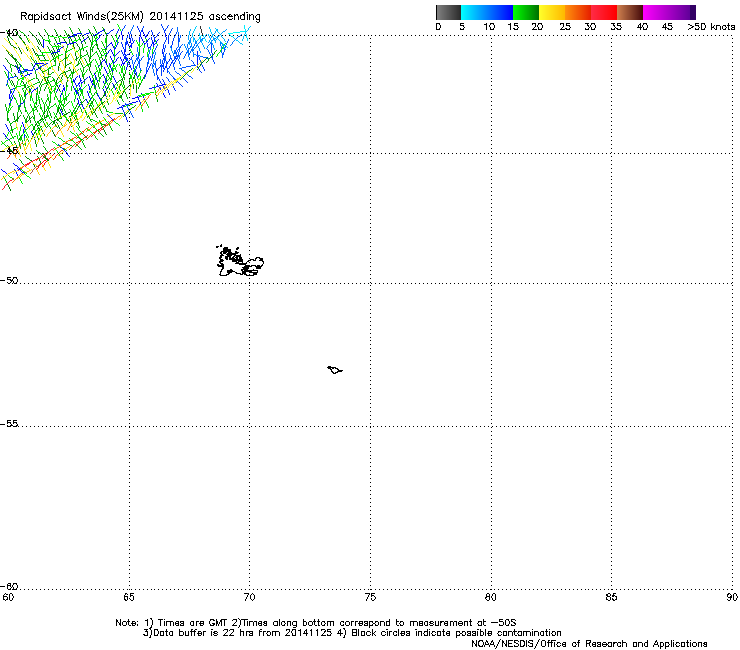This screenshot has height=650, width=740.
Task: Click the 'NOAA/NESDIS/Office of Research and Applications' credit
Action: tap(589, 644)
